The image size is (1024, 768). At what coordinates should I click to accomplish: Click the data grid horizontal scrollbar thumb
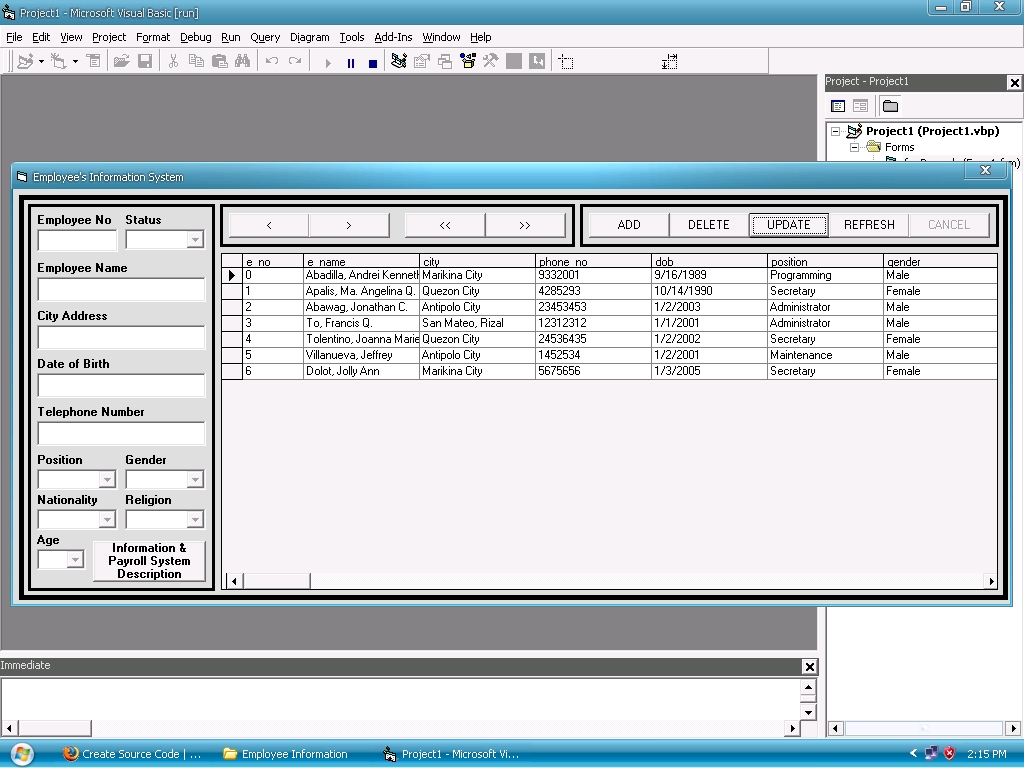[x=277, y=581]
